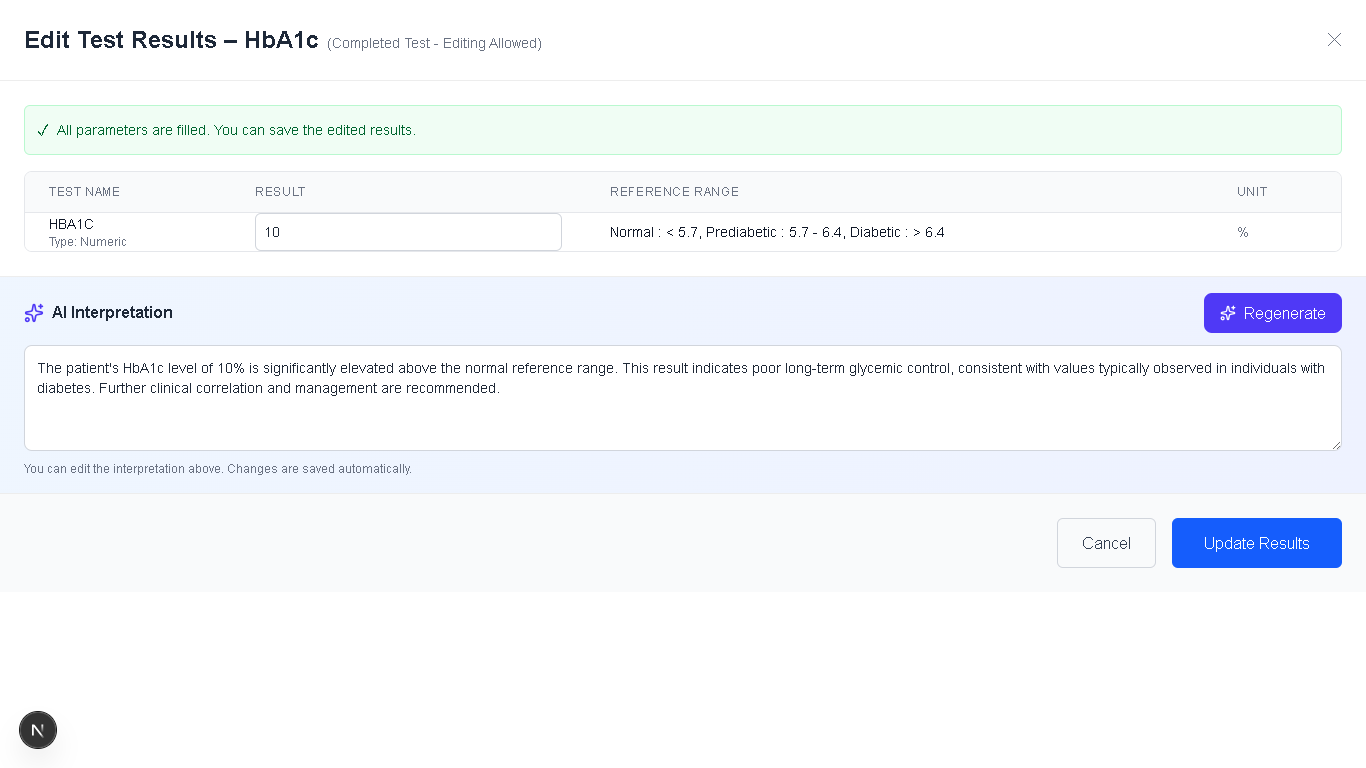This screenshot has height=768, width=1366.
Task: Click the AI interpretation text area to edit
Action: pos(683,398)
